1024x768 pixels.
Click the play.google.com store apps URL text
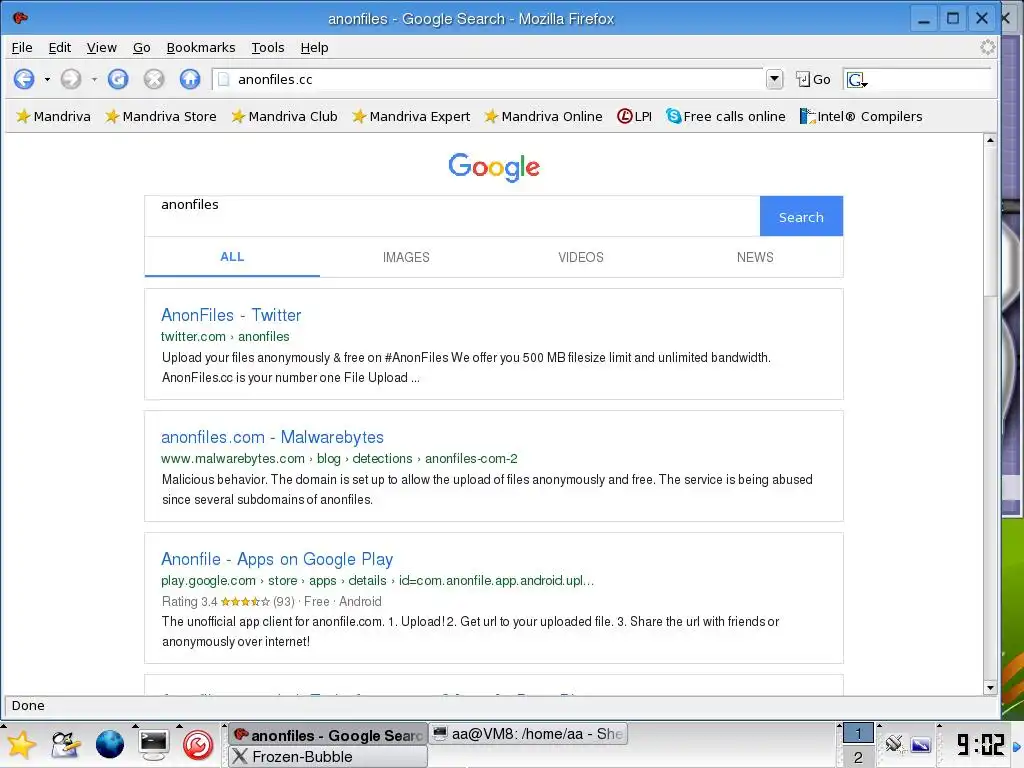point(377,581)
